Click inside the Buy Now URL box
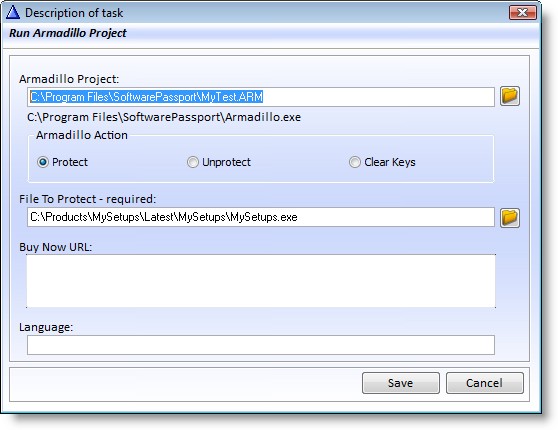 coord(261,281)
